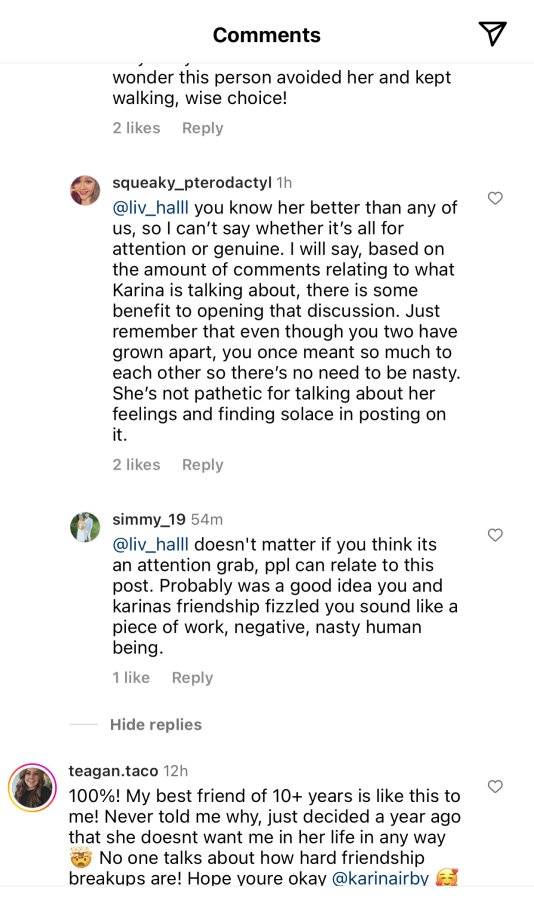
Task: Open @liv_halll mention in squeaky_pterodactyl's comment
Action: pos(150,207)
